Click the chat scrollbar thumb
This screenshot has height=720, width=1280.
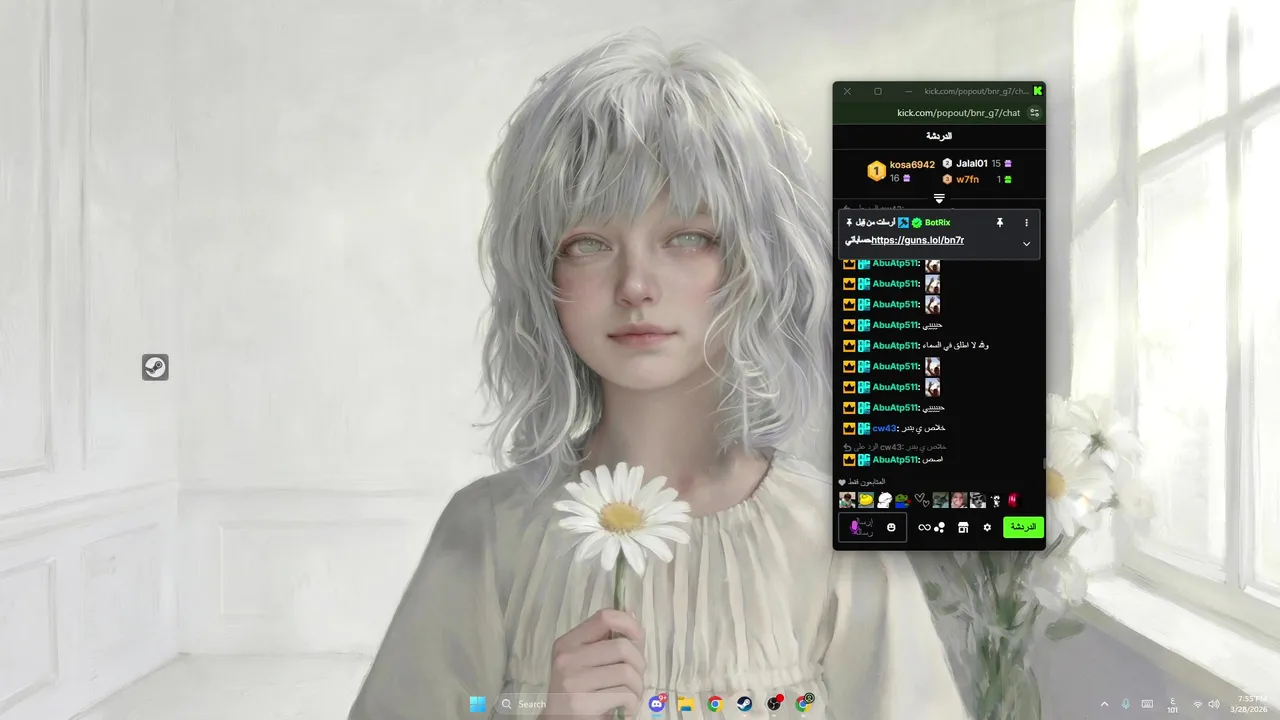click(1044, 463)
